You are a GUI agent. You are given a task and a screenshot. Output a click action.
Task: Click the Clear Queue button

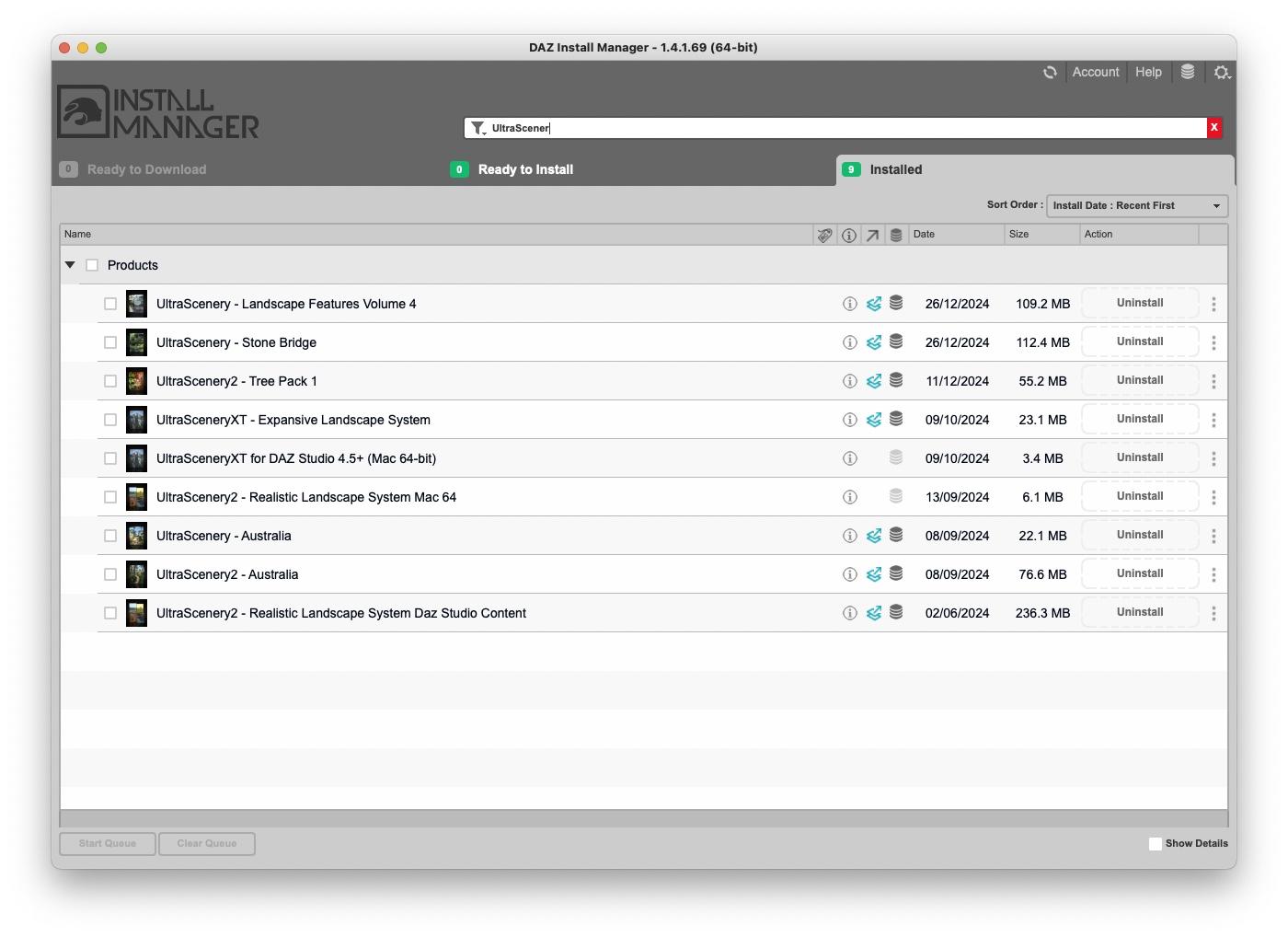[x=207, y=844]
